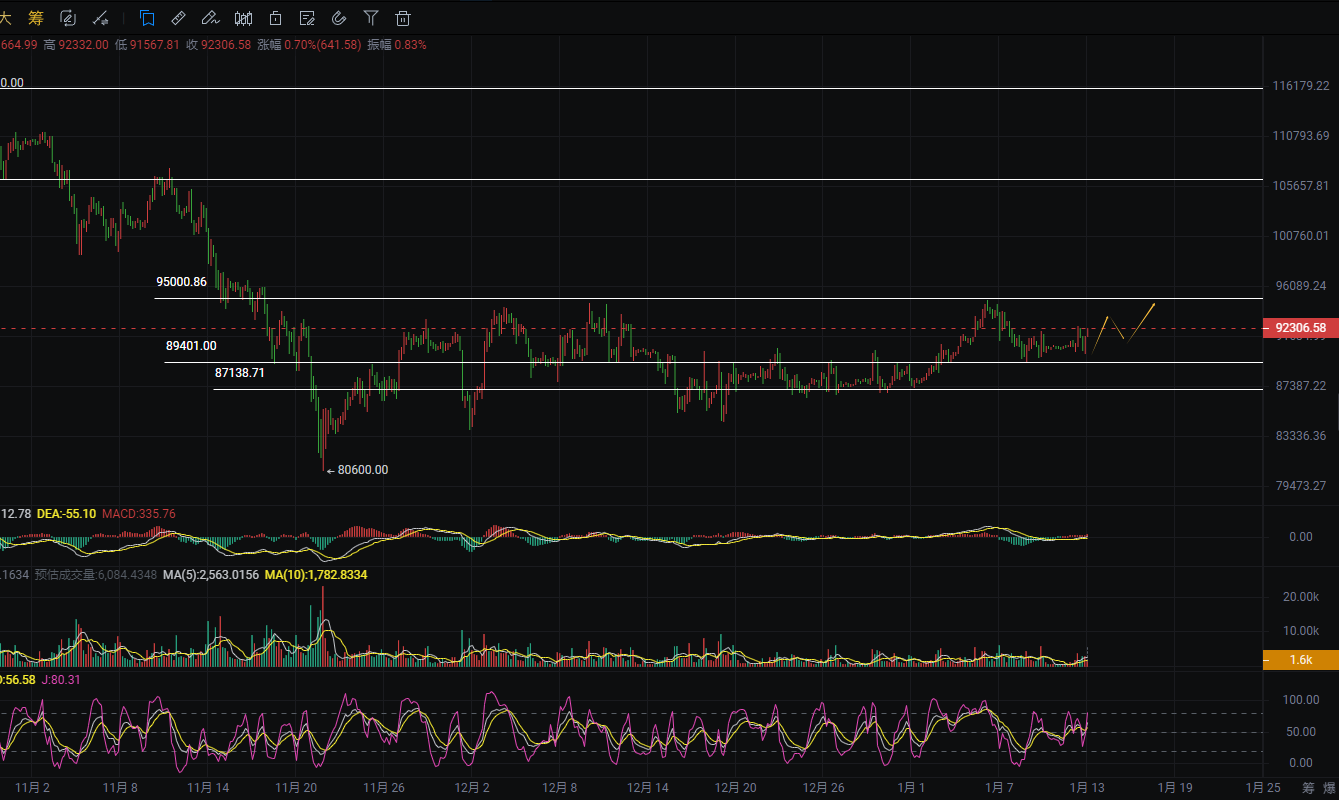1339x800 pixels.
Task: Click the funnel filter icon
Action: [371, 18]
